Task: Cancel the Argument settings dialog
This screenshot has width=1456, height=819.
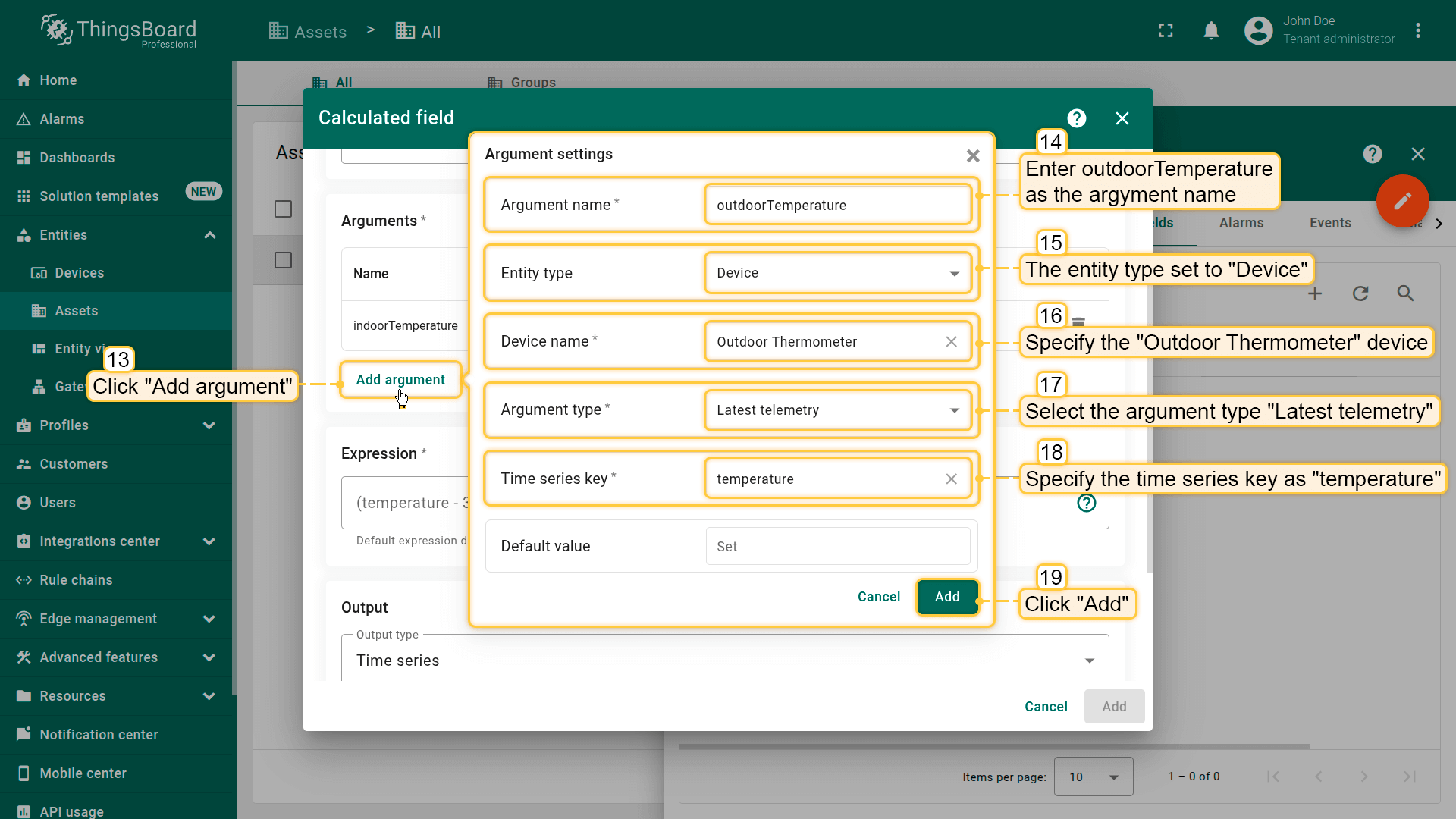Action: tap(878, 597)
